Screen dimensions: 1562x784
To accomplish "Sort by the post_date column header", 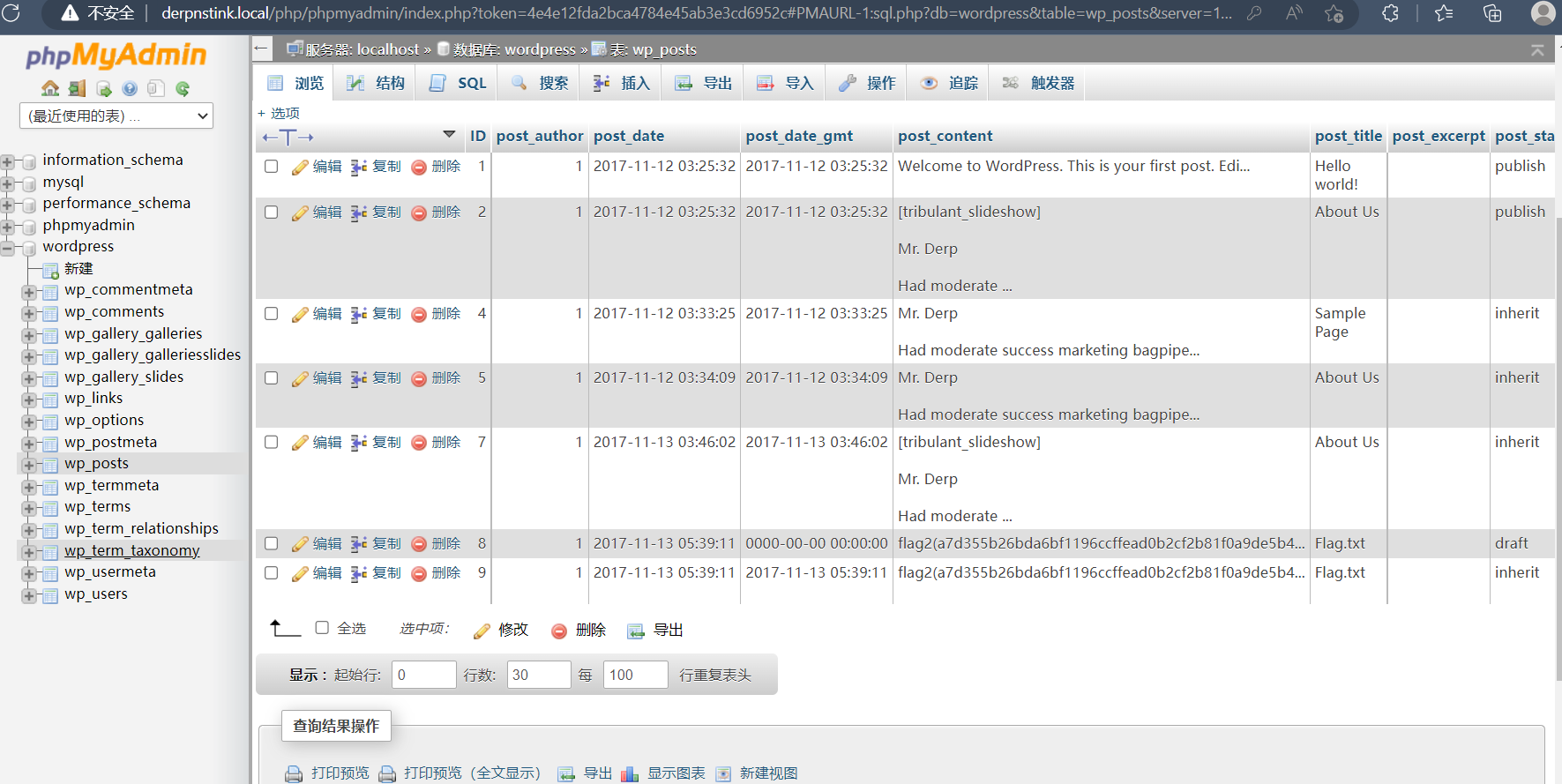I will pos(629,136).
